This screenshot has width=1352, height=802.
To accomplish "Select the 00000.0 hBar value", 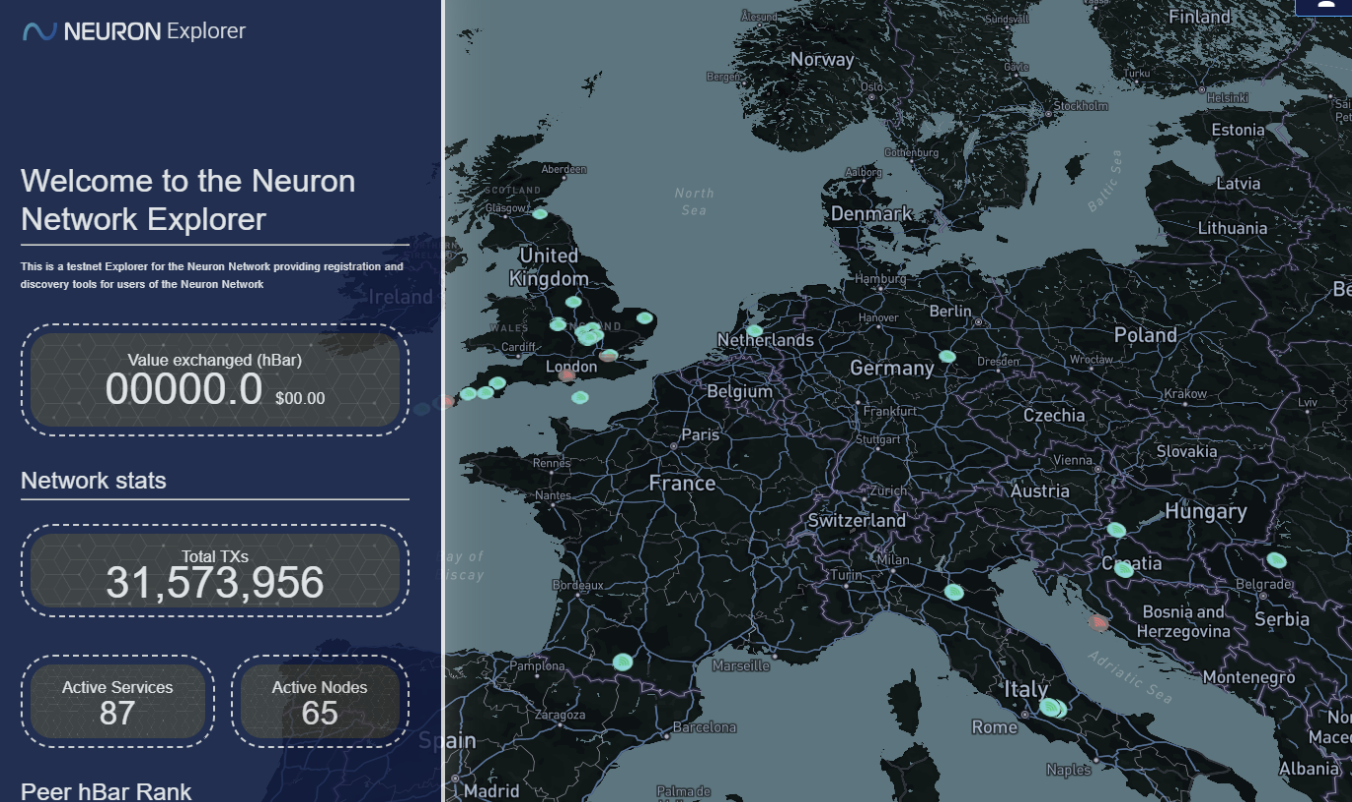I will pos(184,389).
